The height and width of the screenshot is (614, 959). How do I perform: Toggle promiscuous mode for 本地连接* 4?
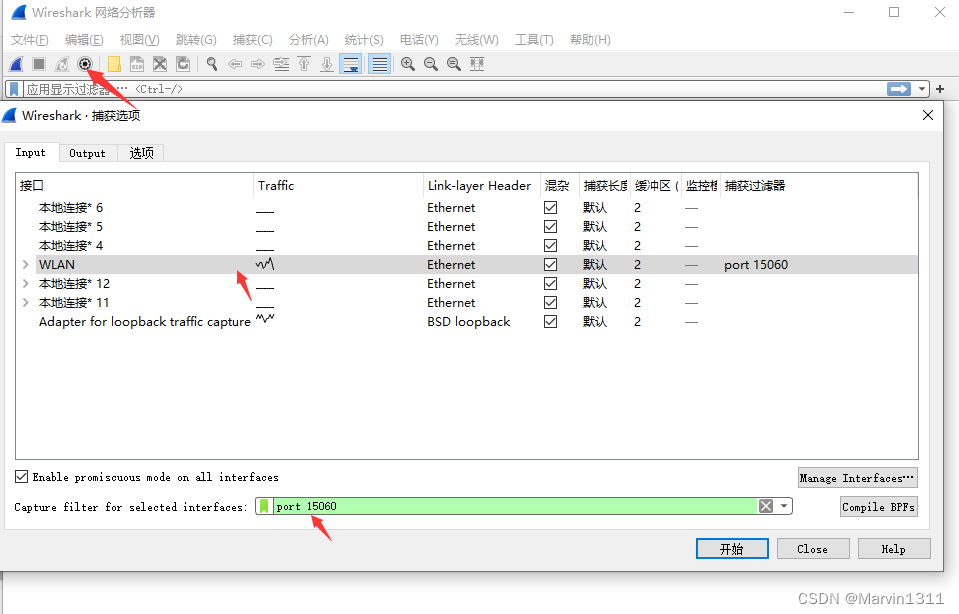pyautogui.click(x=550, y=245)
